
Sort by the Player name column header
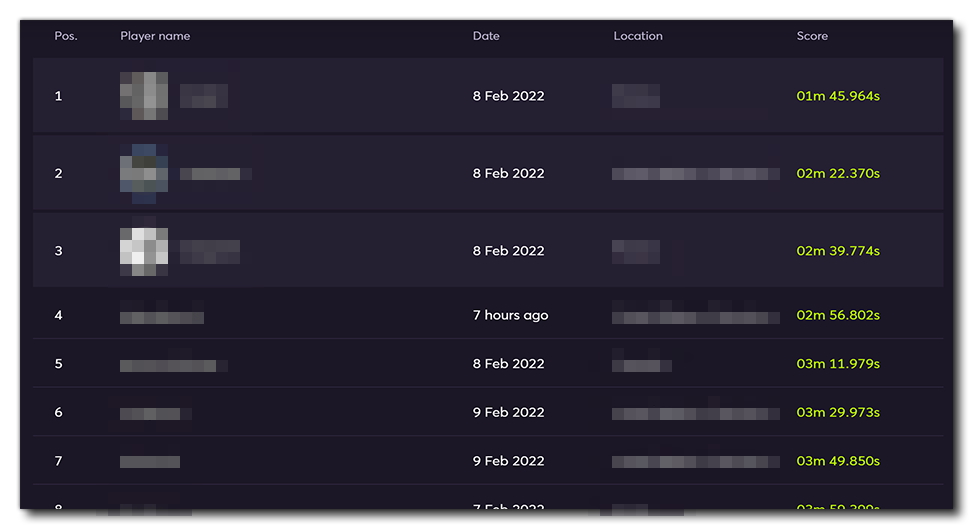[155, 36]
